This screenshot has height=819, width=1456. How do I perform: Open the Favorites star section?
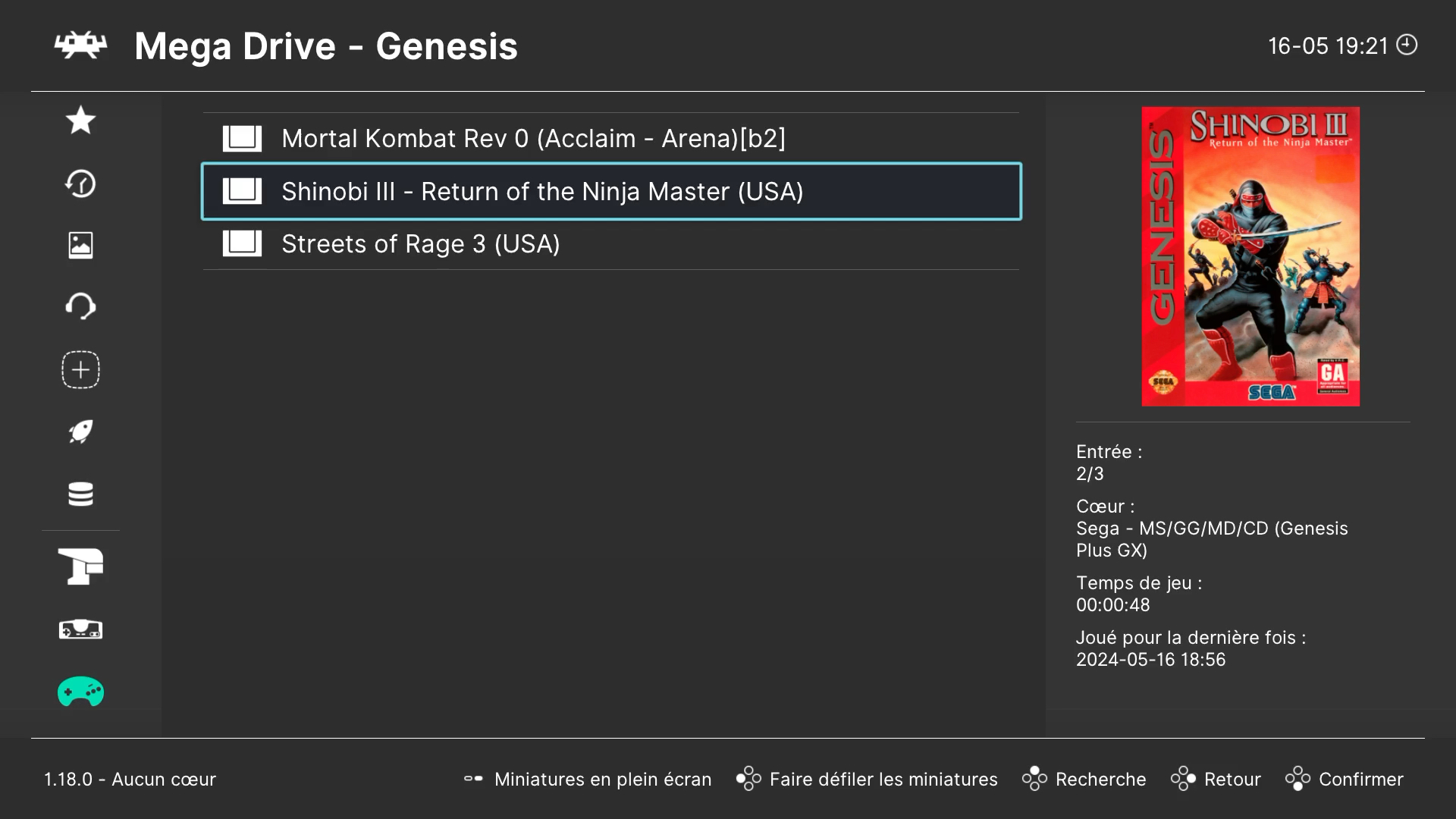point(80,121)
